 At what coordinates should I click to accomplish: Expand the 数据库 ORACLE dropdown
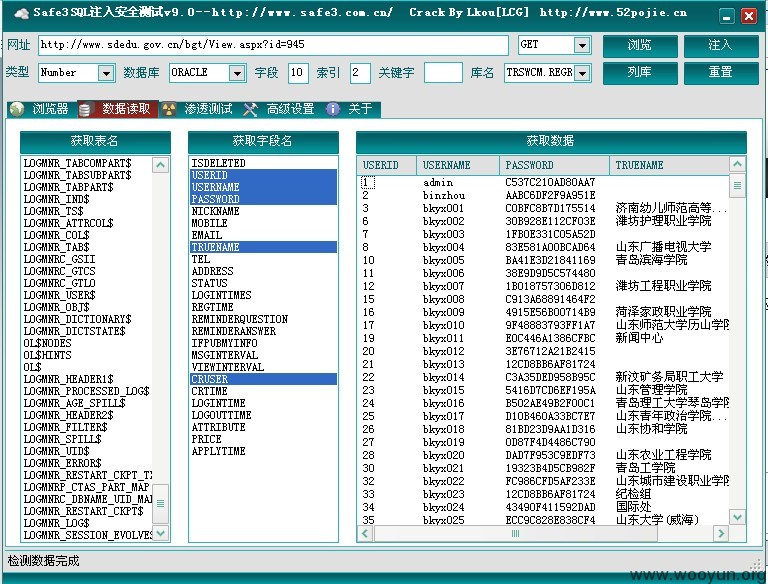click(237, 73)
